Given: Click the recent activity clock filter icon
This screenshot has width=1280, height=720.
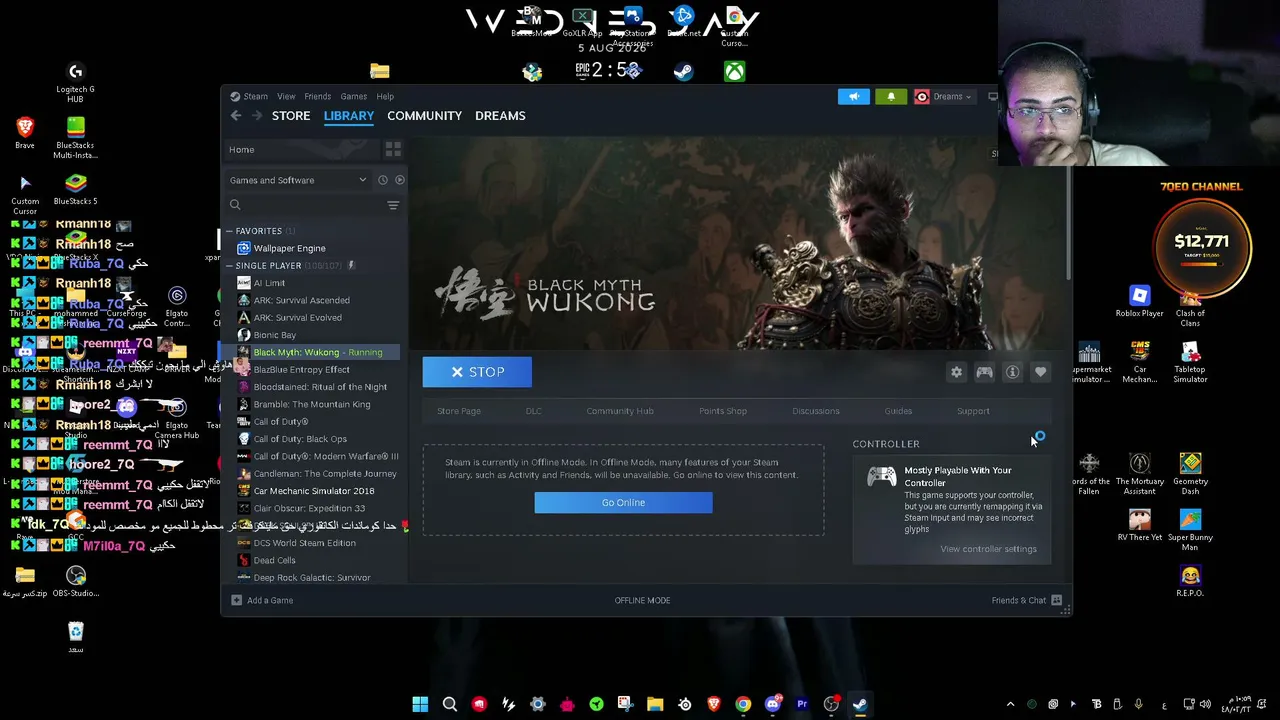Looking at the screenshot, I should 382,180.
